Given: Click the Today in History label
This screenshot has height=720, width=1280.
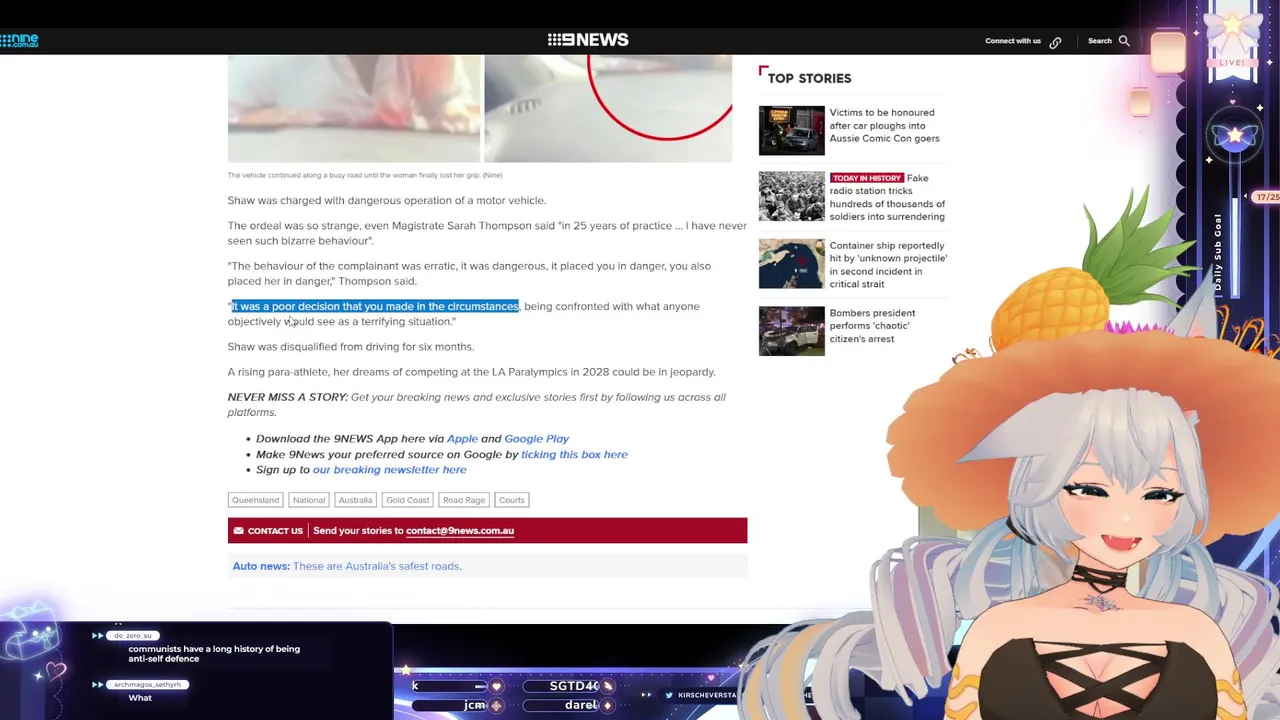Looking at the screenshot, I should coord(866,178).
